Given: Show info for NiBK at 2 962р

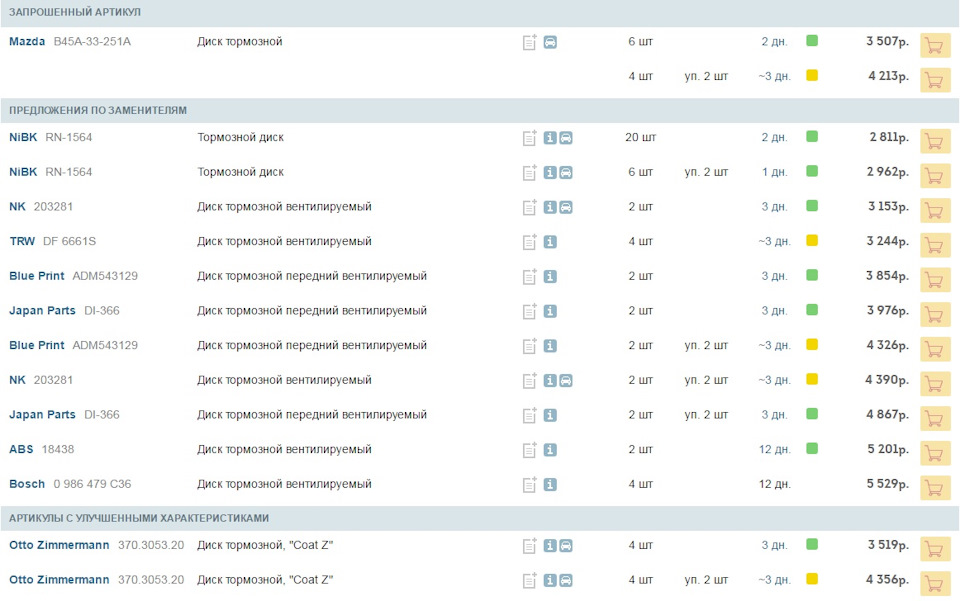Looking at the screenshot, I should (x=550, y=173).
